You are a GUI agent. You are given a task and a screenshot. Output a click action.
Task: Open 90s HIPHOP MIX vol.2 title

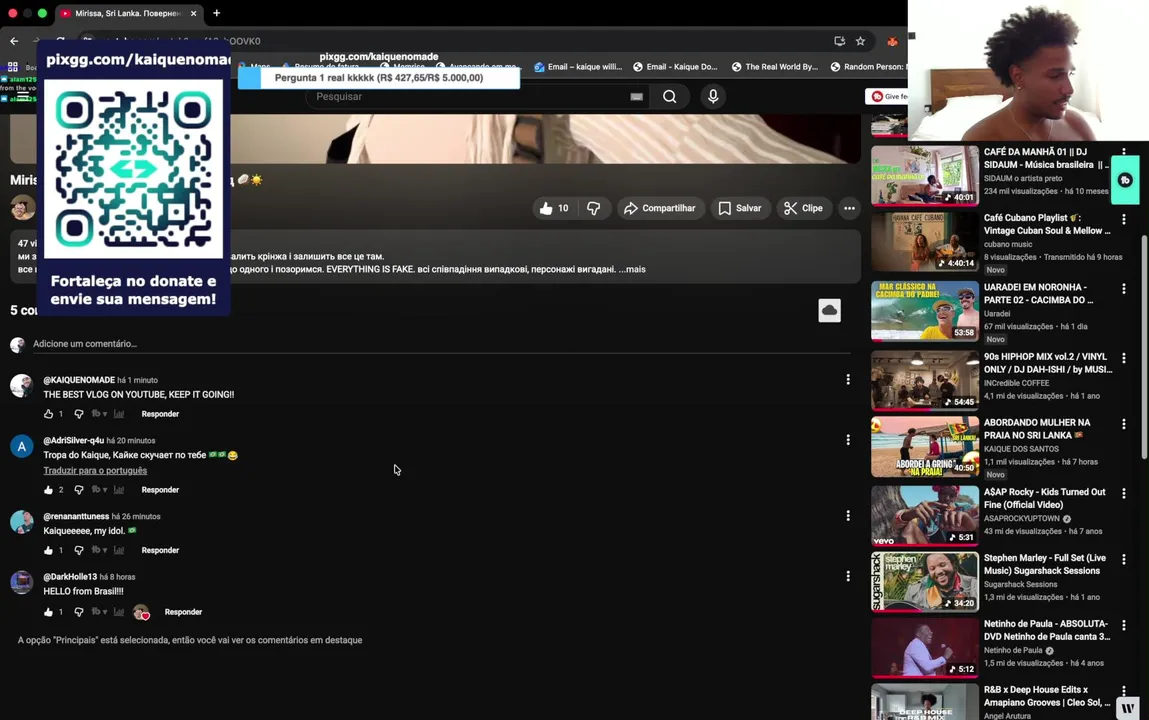[x=1048, y=363]
